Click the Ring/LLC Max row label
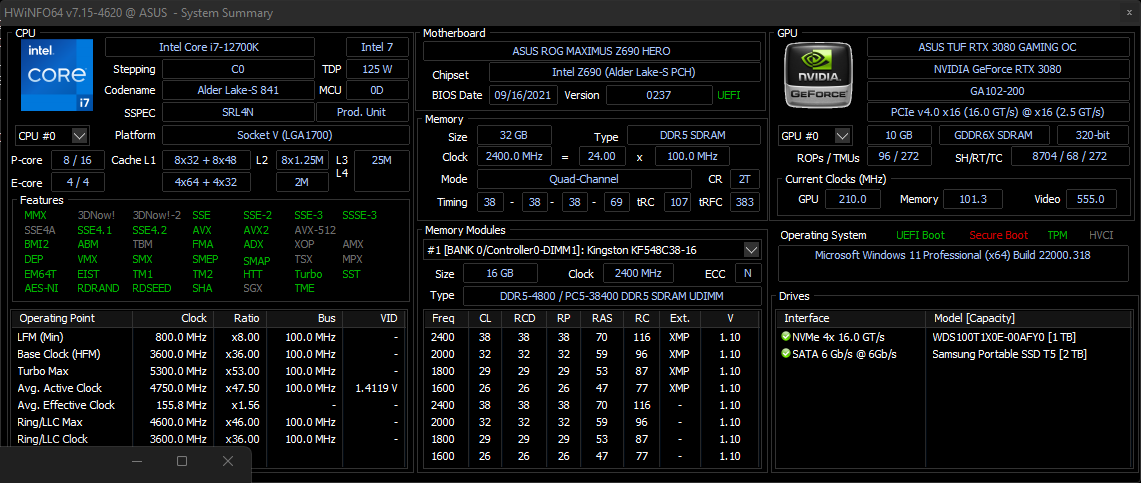Screen dimensions: 1141x483 (x=52, y=422)
